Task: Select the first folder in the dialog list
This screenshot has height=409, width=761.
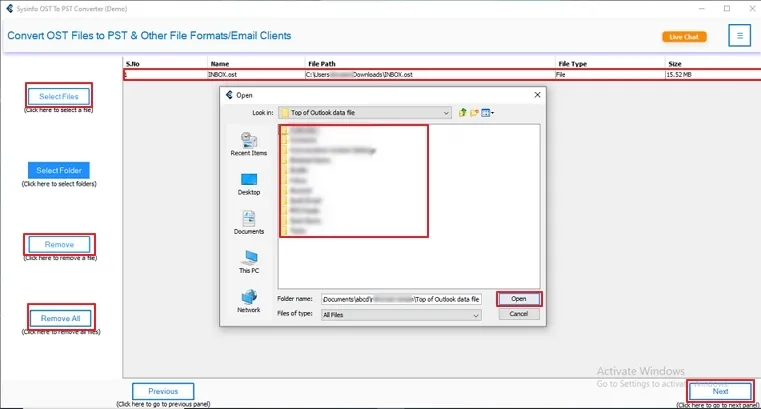Action: (x=299, y=130)
